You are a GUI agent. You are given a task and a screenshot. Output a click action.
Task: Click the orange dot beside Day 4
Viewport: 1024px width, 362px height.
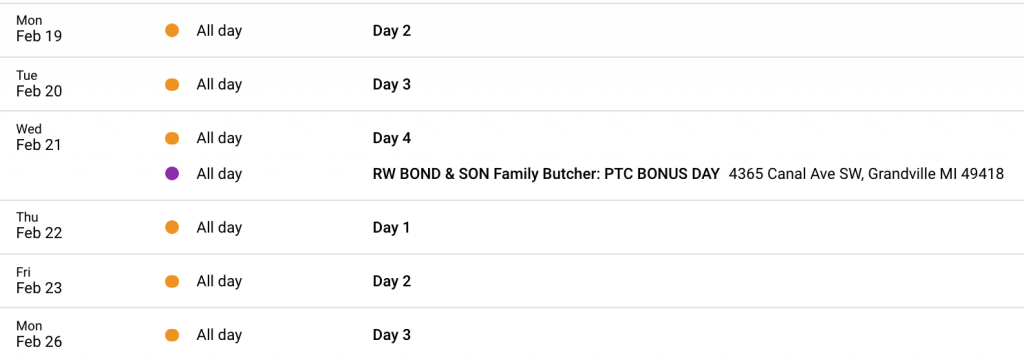172,138
